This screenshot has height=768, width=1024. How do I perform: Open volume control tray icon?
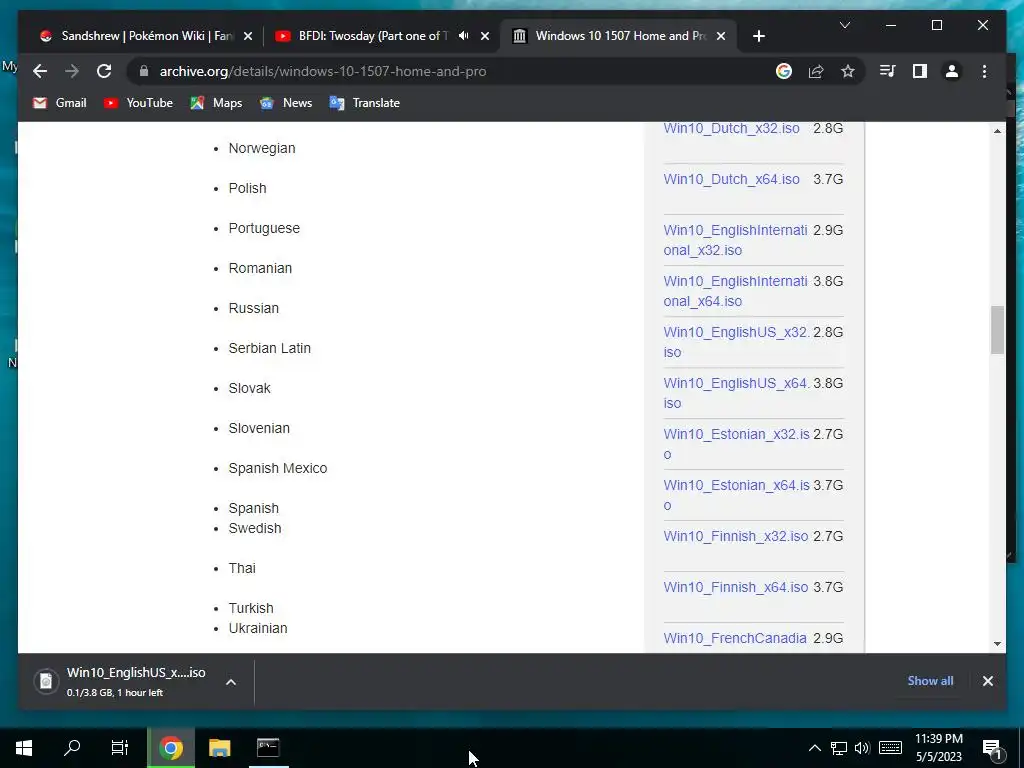coord(862,748)
